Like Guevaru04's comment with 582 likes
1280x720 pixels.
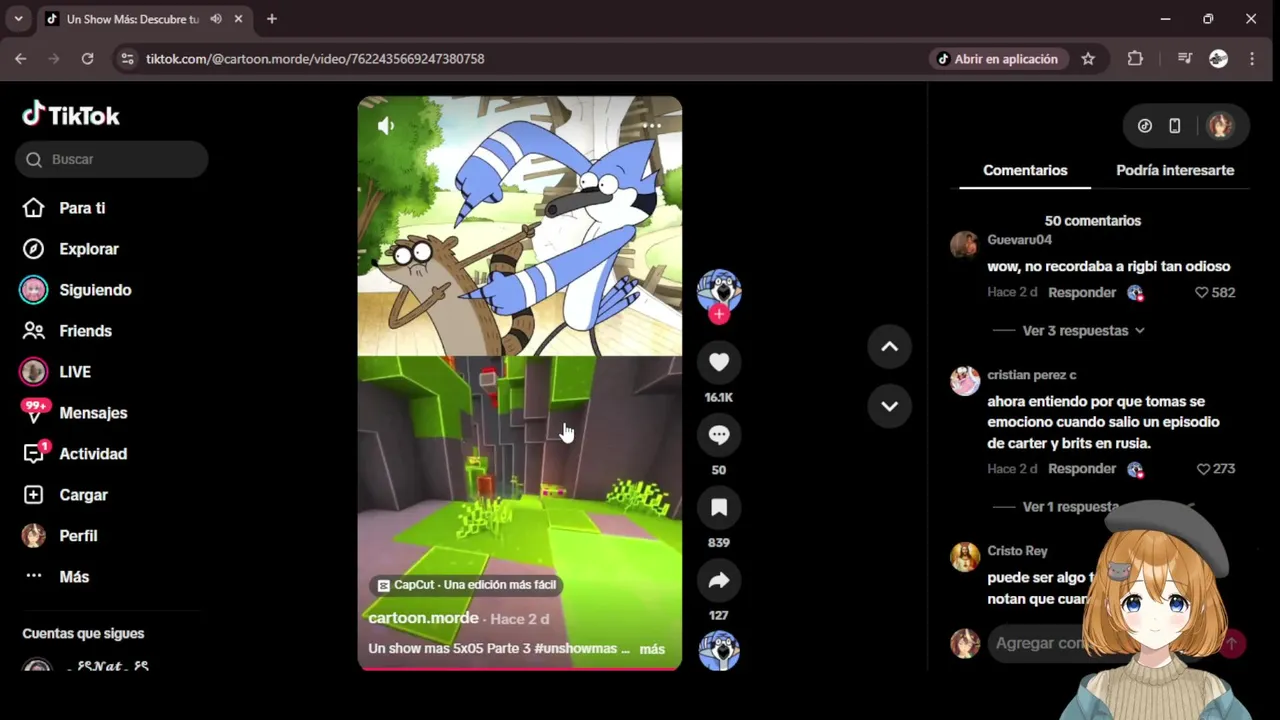point(1202,293)
